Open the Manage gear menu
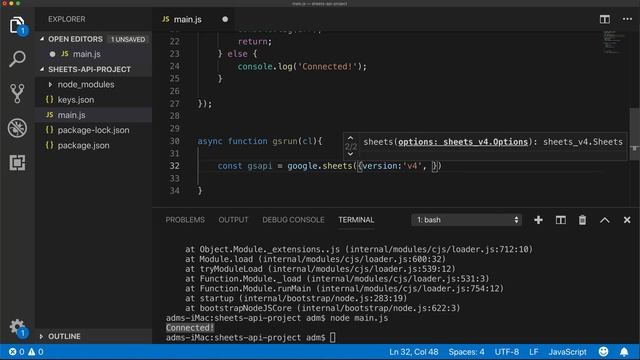 click(x=17, y=327)
